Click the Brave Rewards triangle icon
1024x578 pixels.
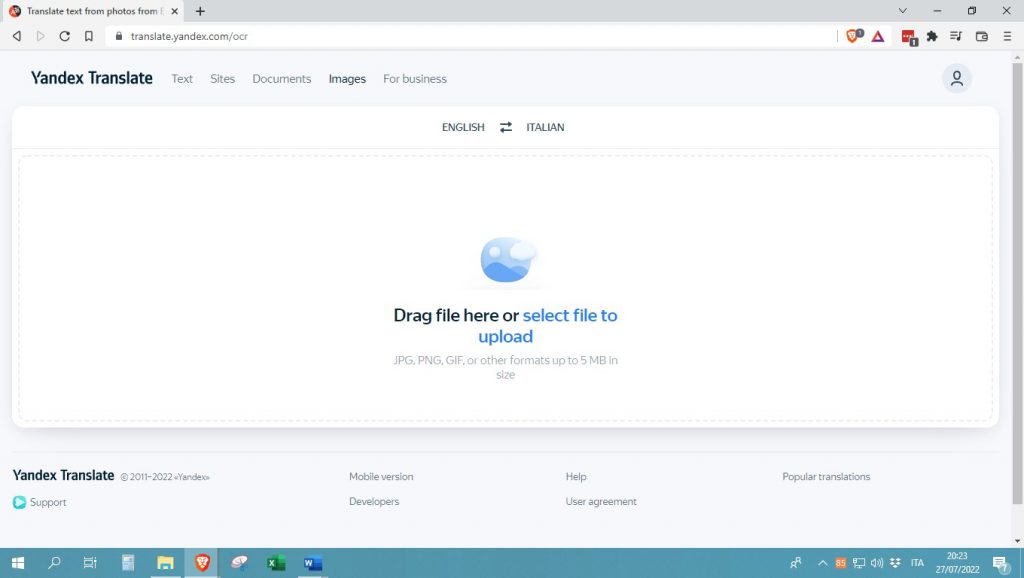point(877,35)
